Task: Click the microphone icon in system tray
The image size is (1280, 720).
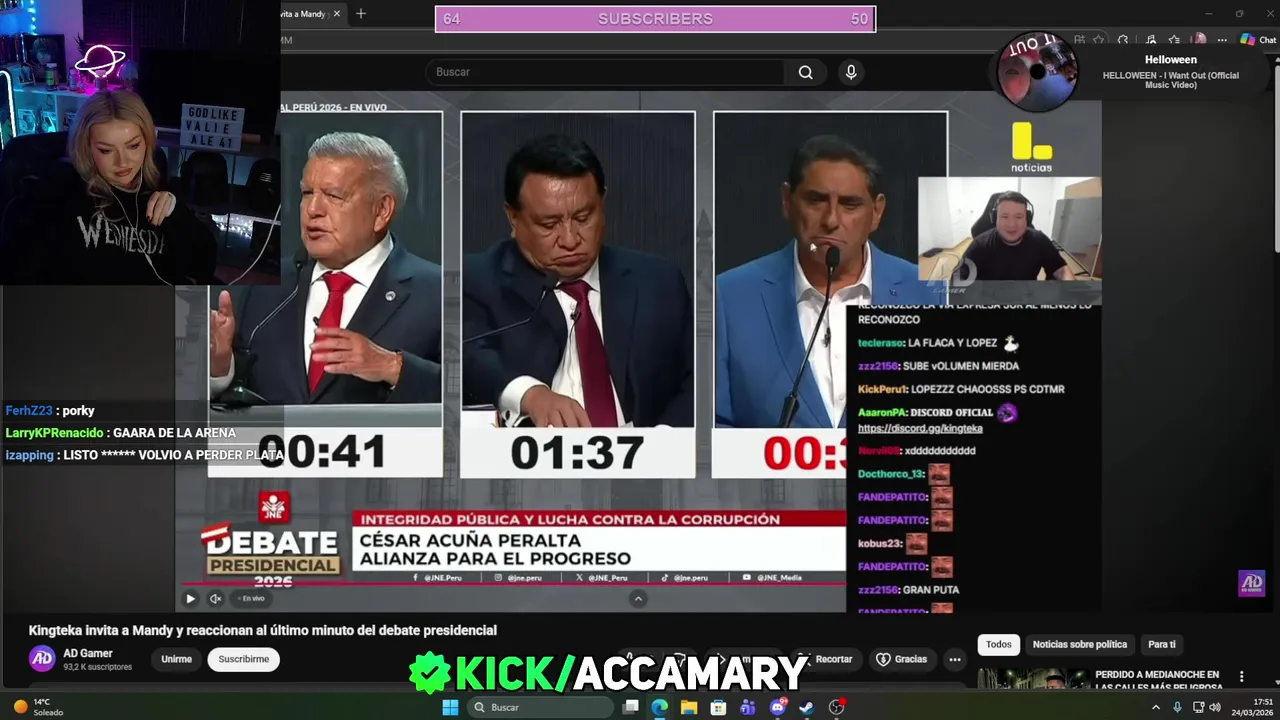Action: pyautogui.click(x=1177, y=707)
